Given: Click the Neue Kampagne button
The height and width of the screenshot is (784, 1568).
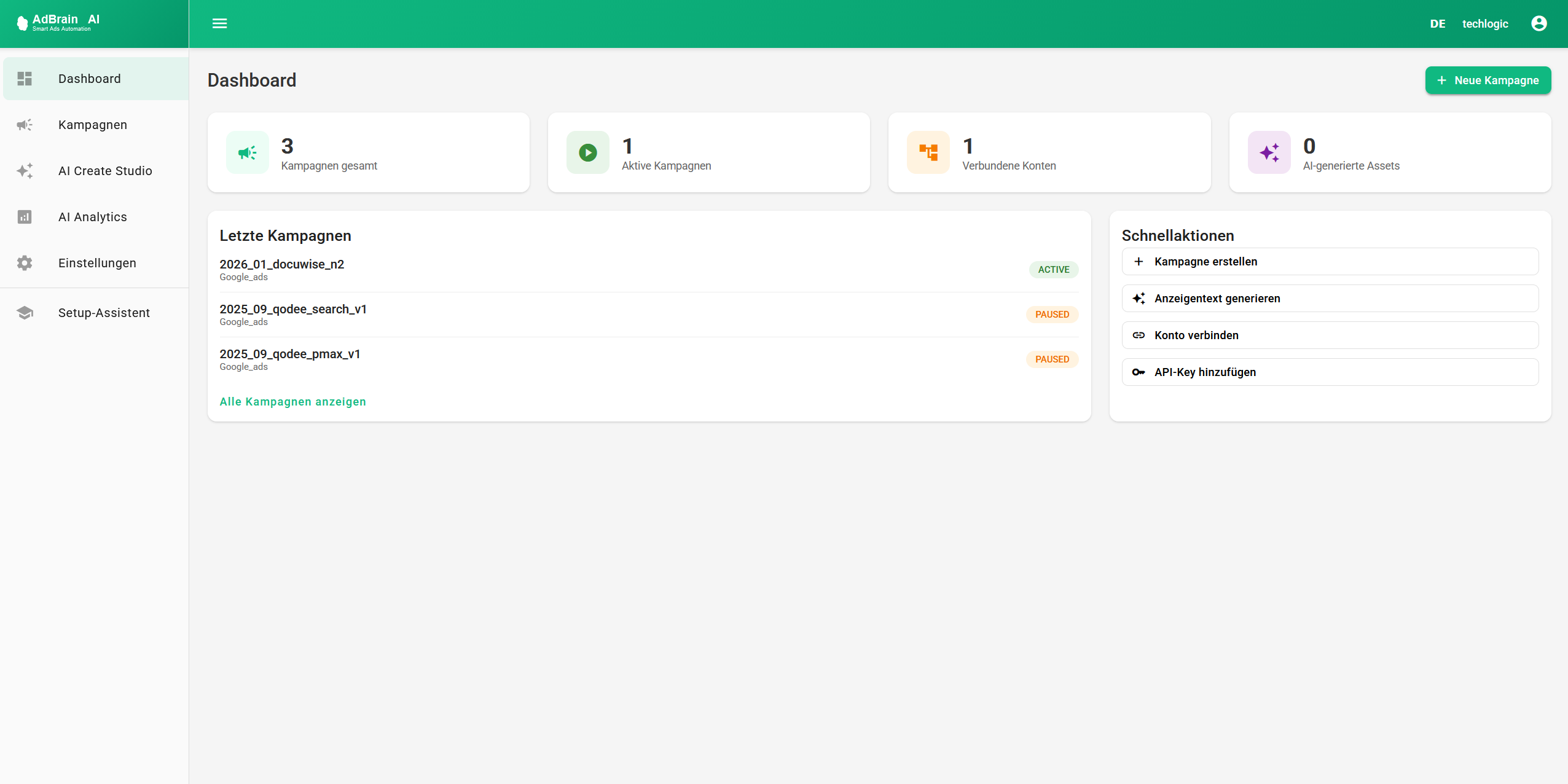Looking at the screenshot, I should click(x=1488, y=80).
